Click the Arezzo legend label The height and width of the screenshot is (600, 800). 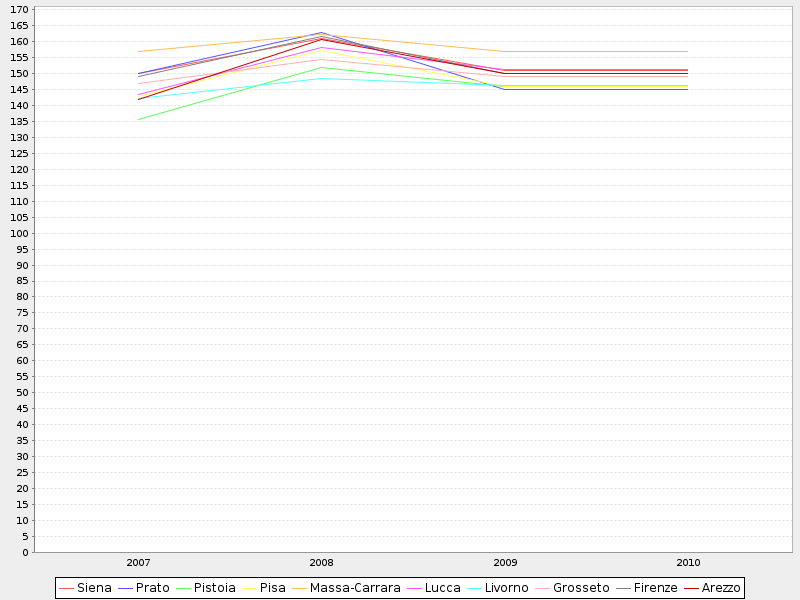click(x=720, y=588)
